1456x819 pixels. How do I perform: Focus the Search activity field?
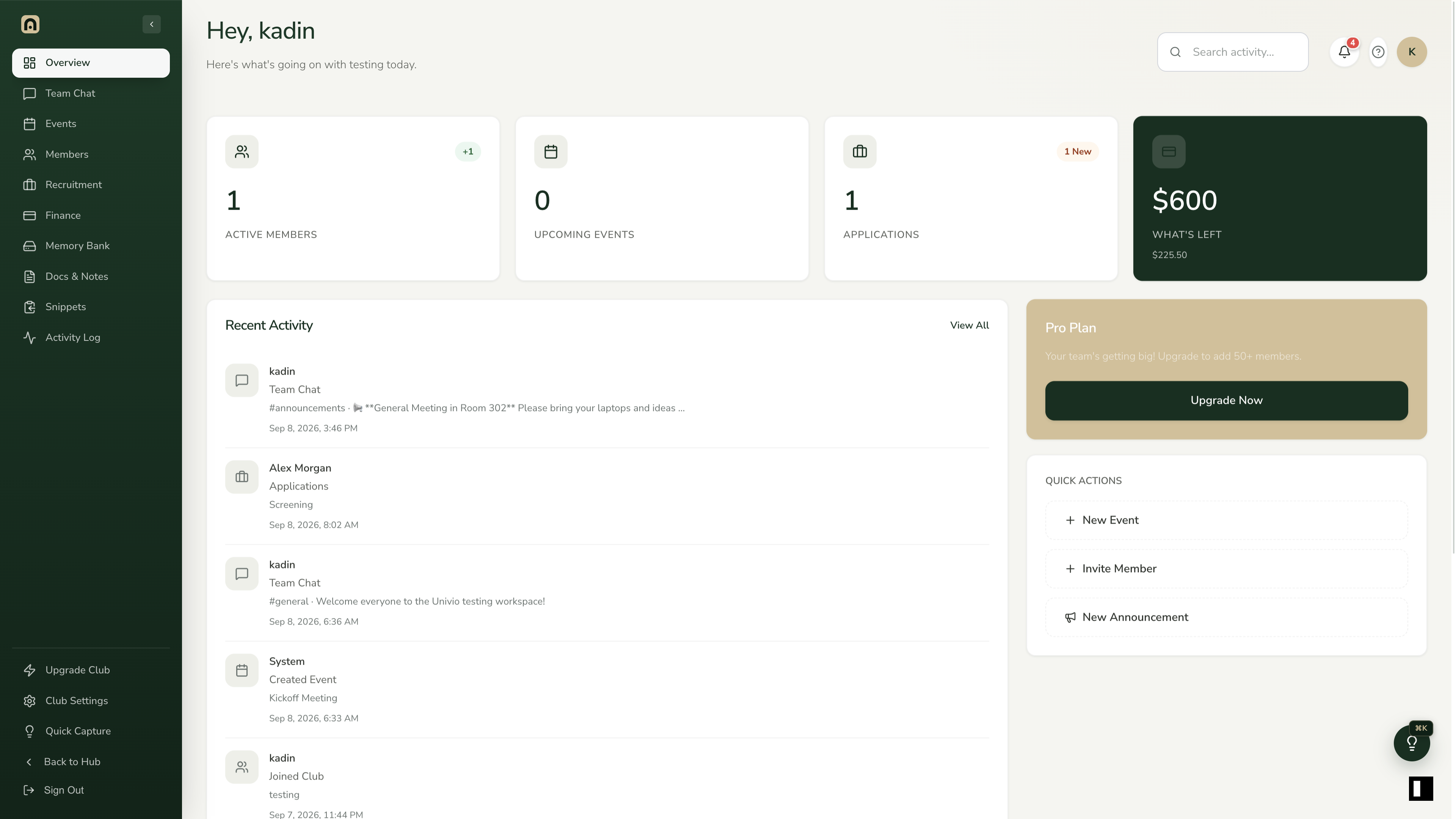(x=1233, y=52)
